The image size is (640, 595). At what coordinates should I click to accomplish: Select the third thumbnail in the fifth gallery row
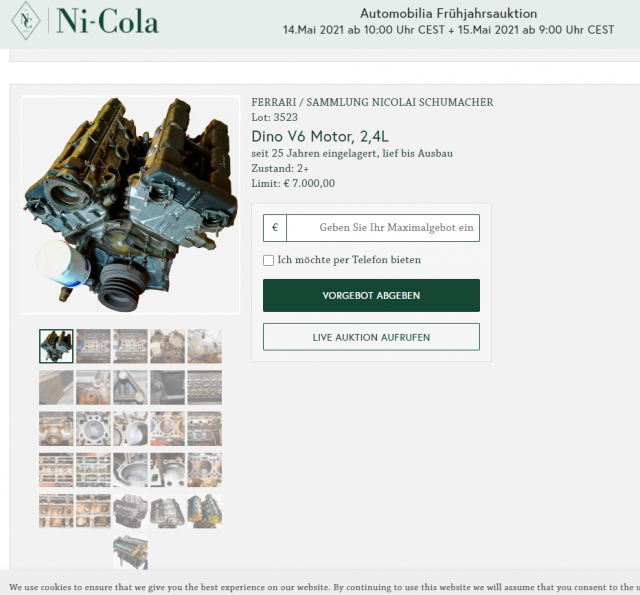tap(130, 510)
